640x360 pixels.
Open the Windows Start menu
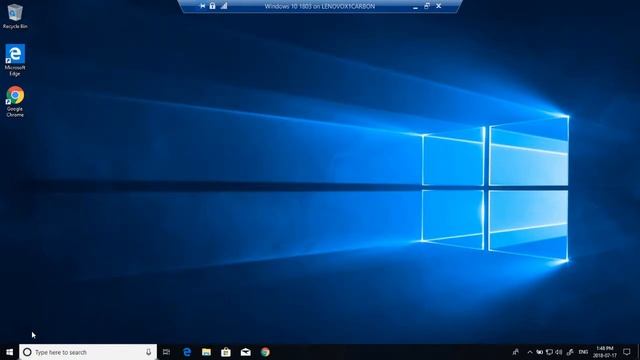point(9,352)
